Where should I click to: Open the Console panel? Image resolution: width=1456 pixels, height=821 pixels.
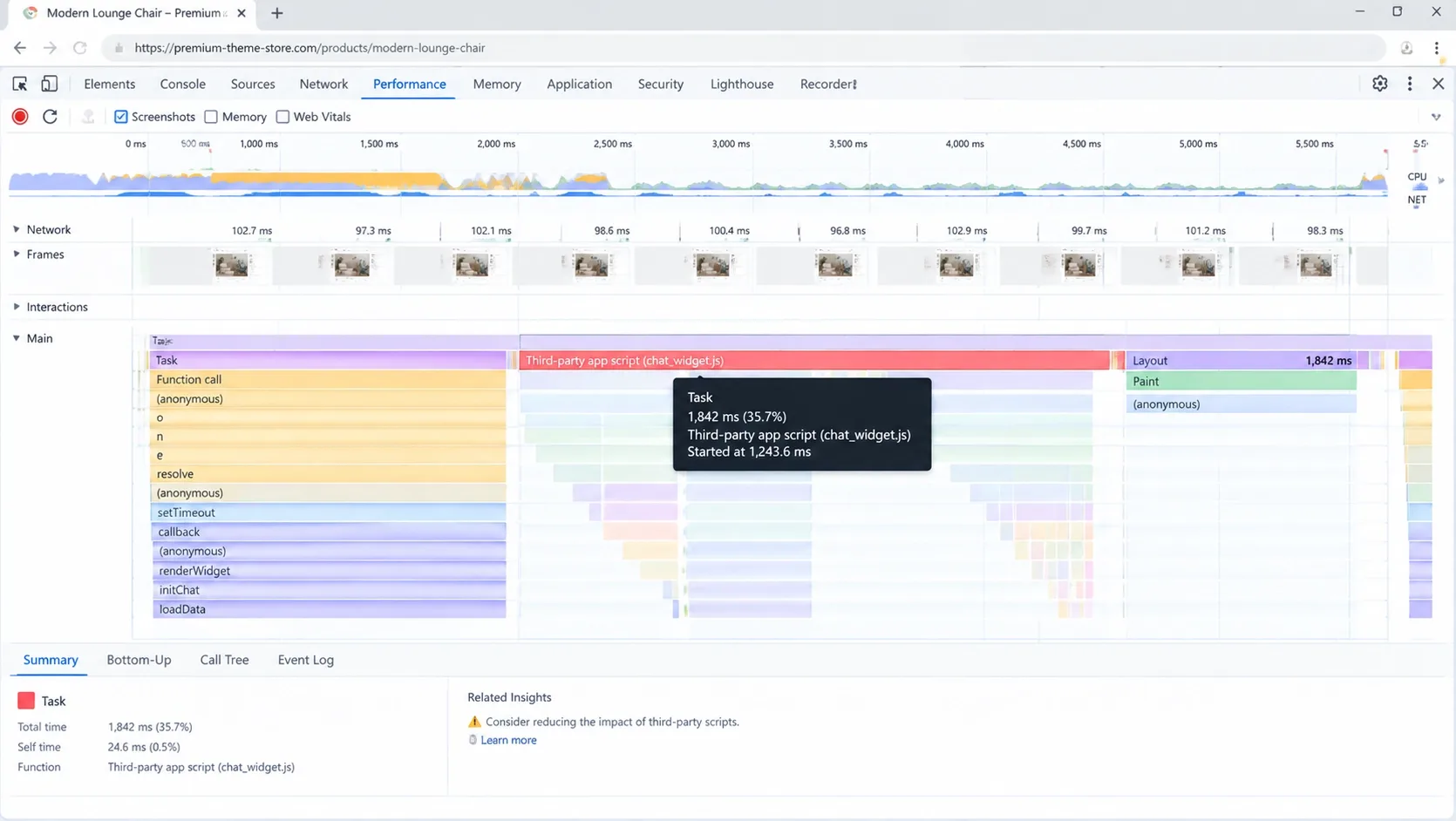coord(183,84)
